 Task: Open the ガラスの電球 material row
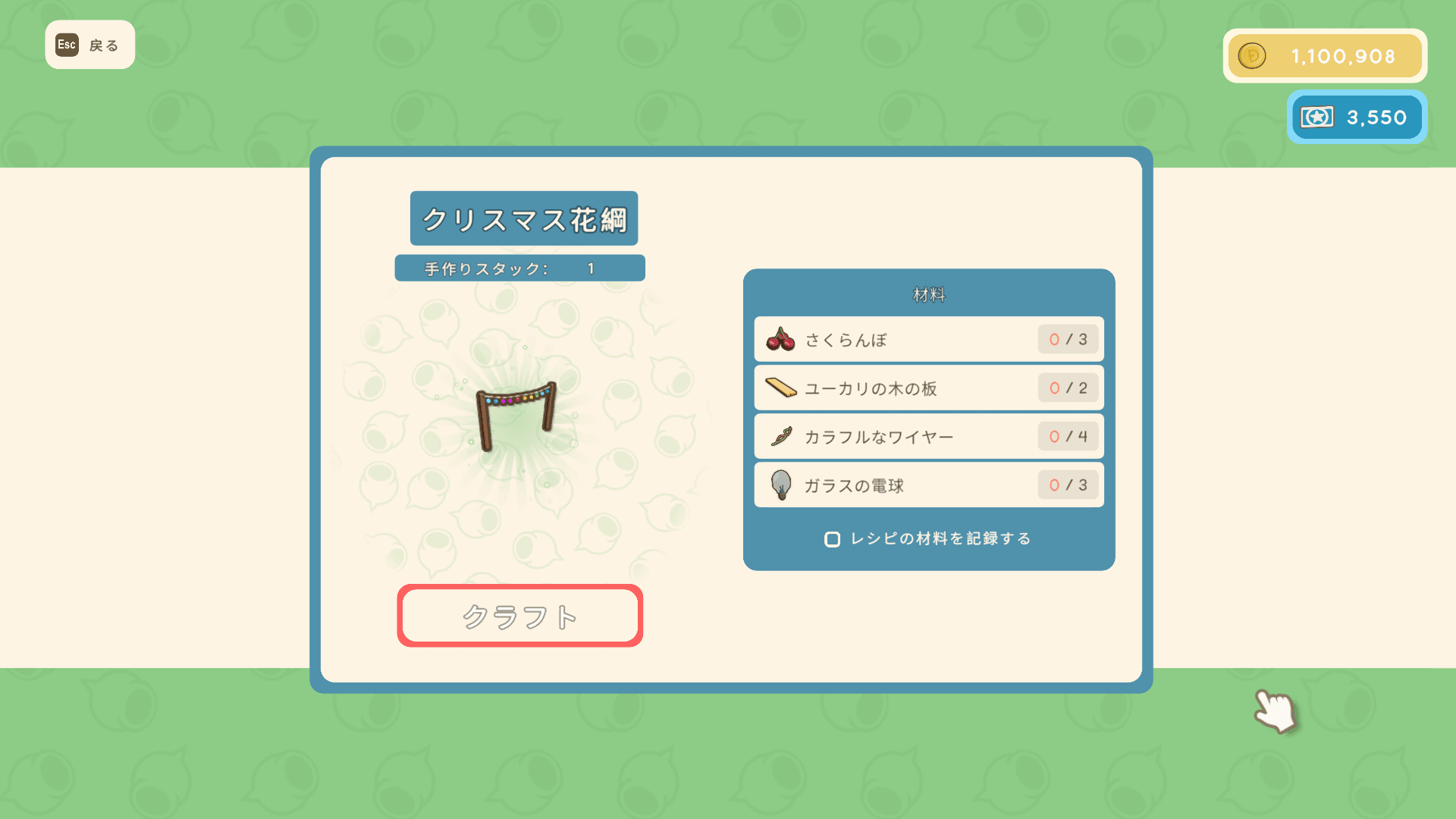pyautogui.click(x=929, y=485)
